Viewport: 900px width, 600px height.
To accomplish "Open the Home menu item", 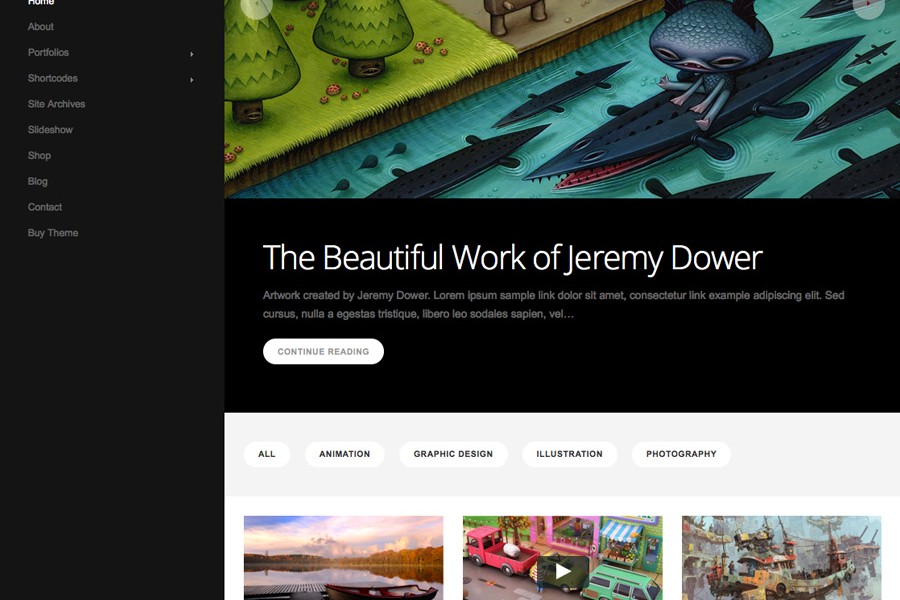I will click(41, 2).
